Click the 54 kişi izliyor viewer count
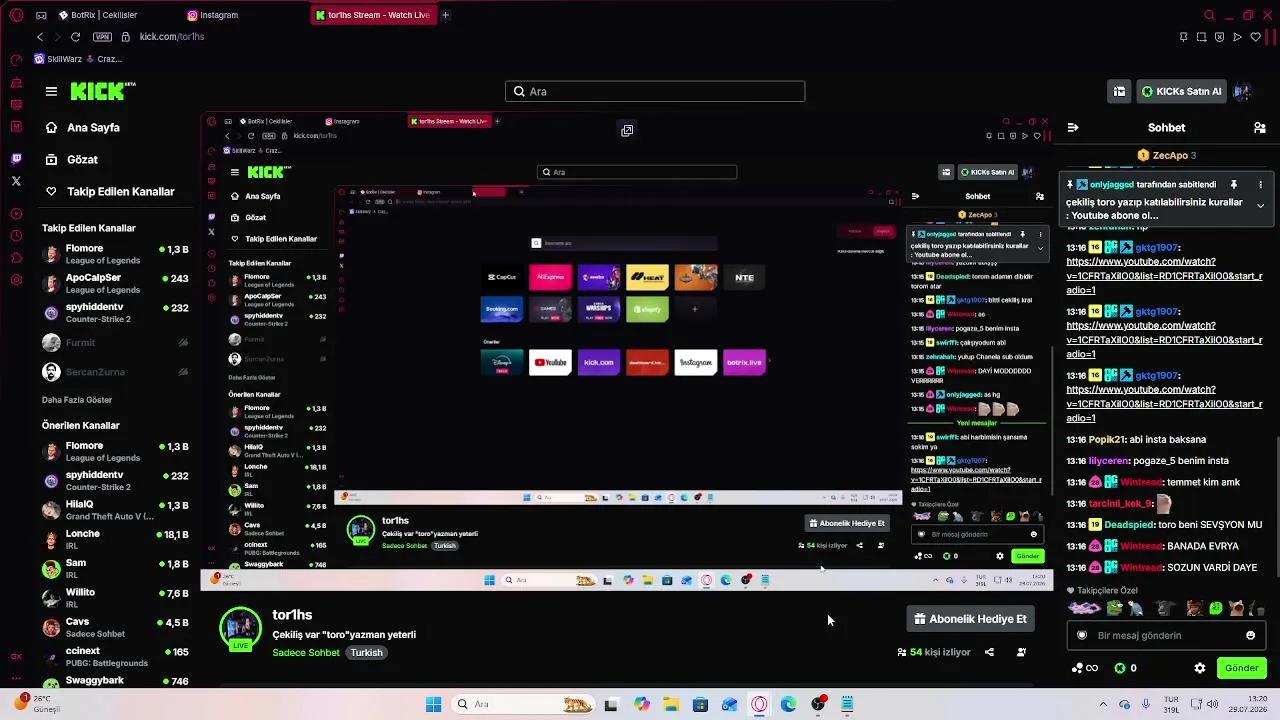This screenshot has width=1280, height=720. tap(934, 652)
